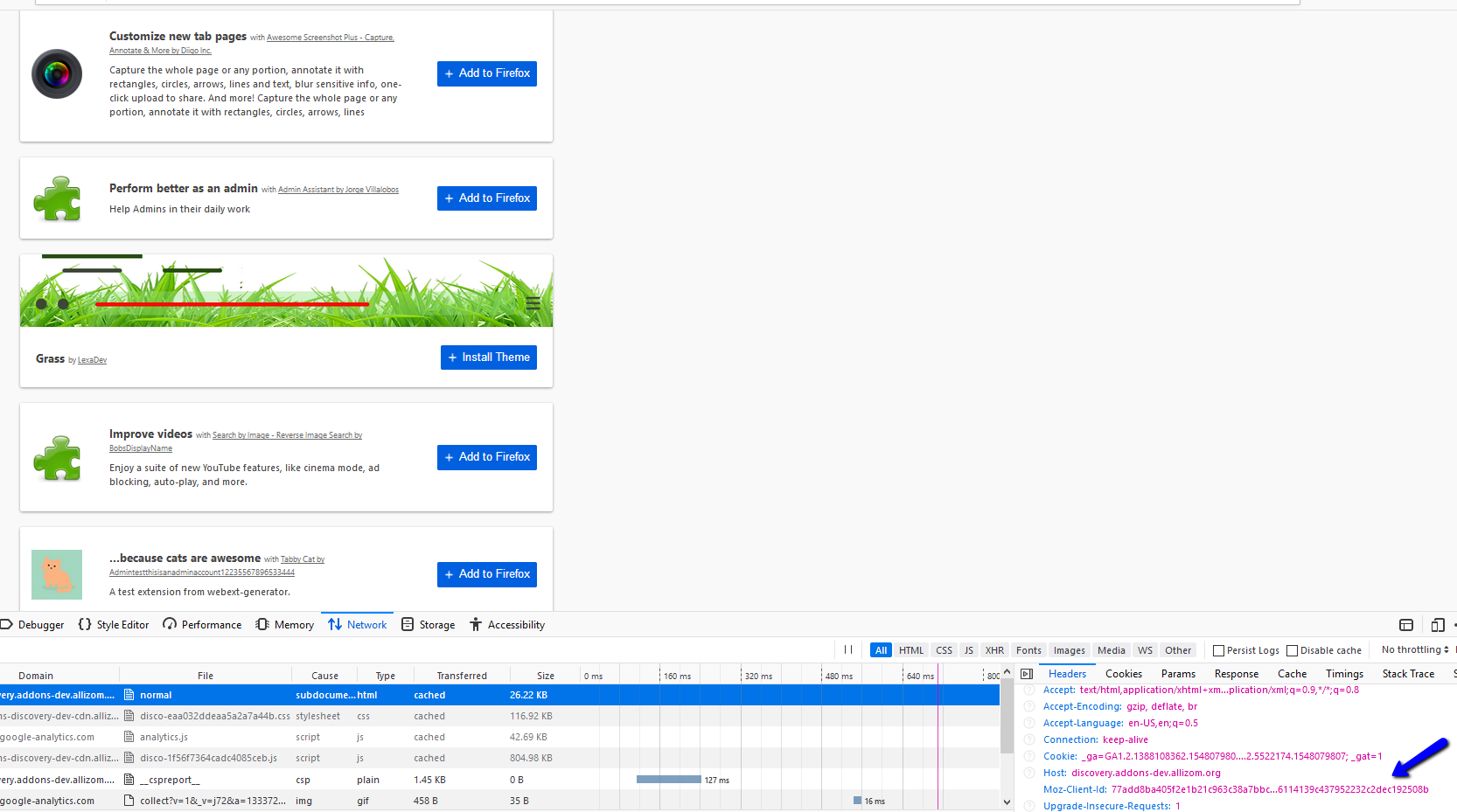Viewport: 1457px width, 812px height.
Task: Switch to the Performance panel
Action: coord(202,625)
